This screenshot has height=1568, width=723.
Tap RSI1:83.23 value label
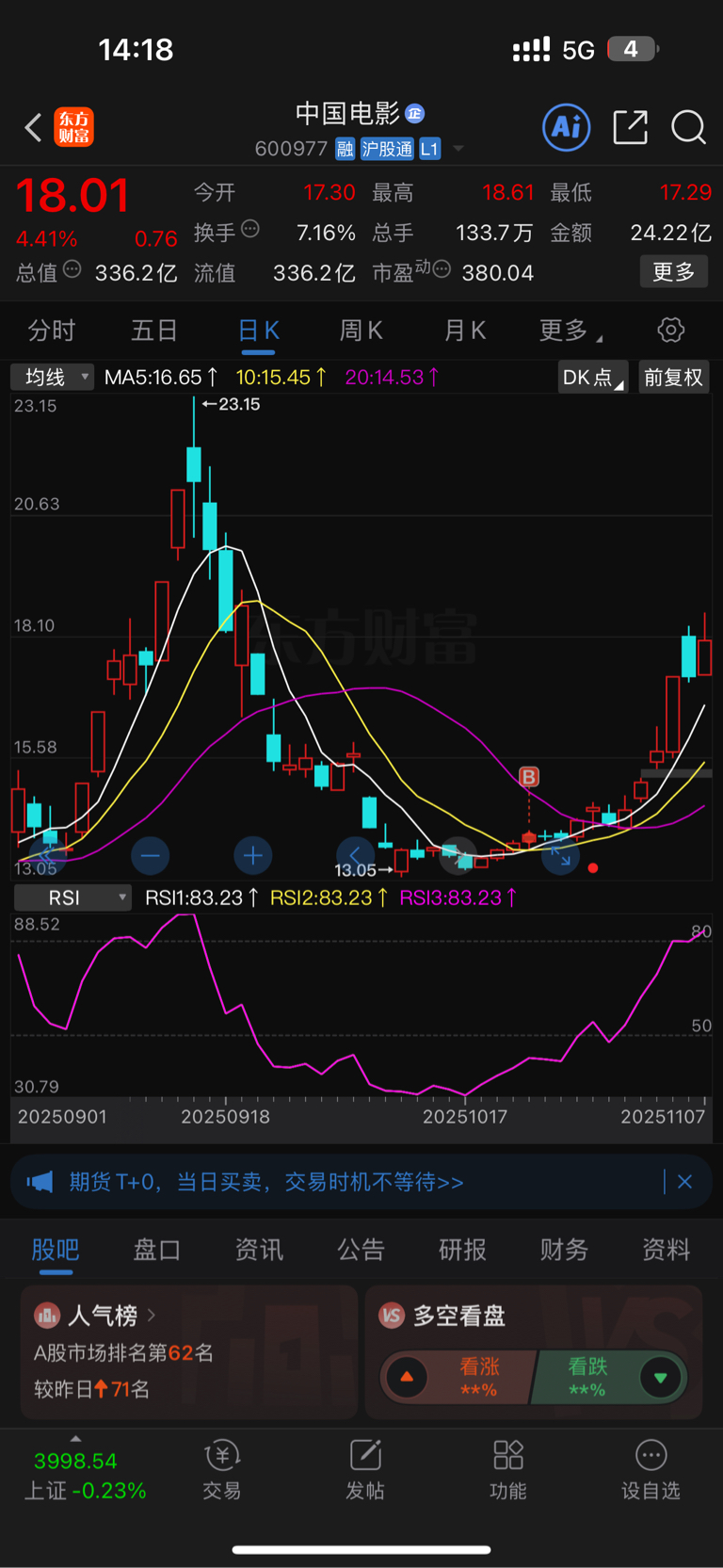click(x=201, y=897)
